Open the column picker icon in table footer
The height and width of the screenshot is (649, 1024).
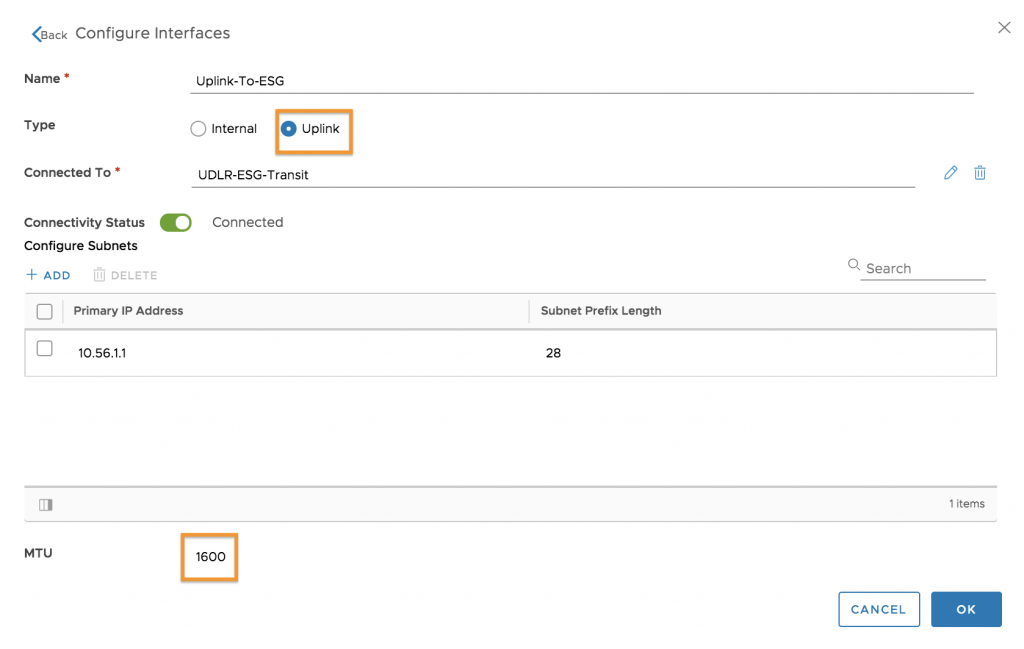46,504
